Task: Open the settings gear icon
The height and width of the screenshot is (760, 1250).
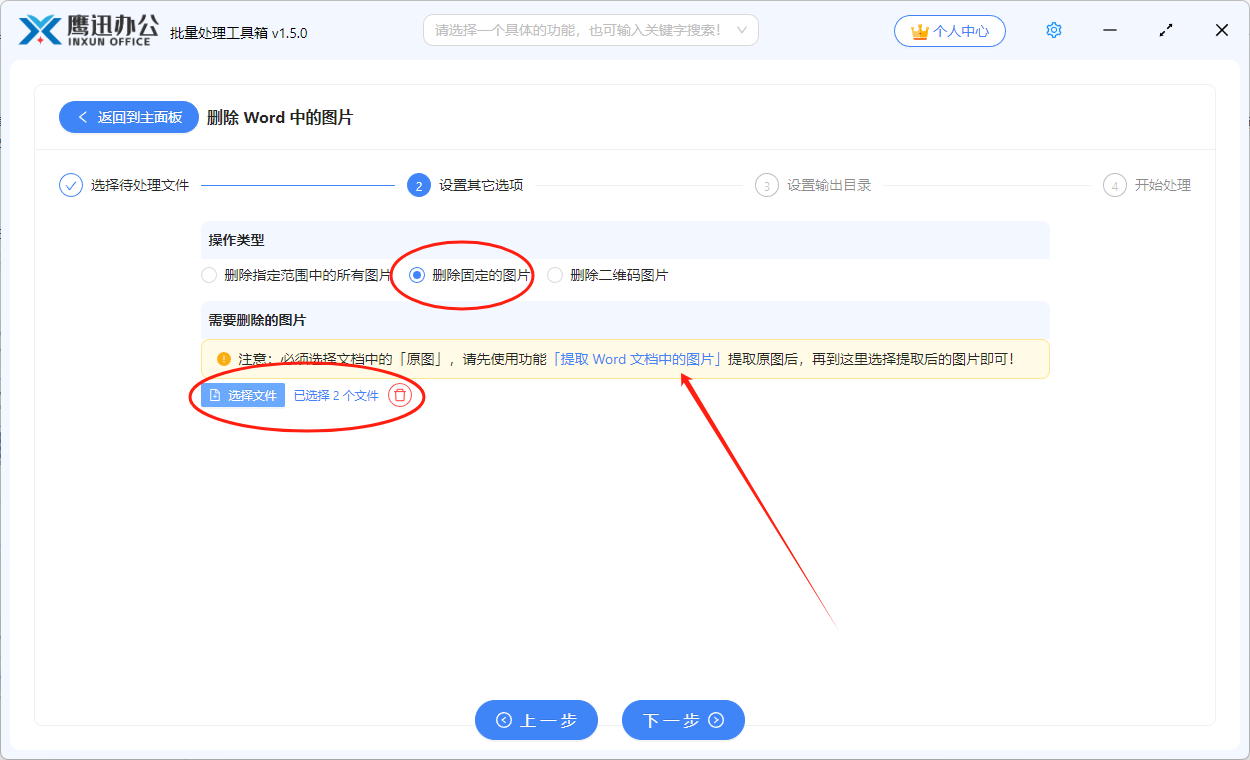Action: 1053,30
